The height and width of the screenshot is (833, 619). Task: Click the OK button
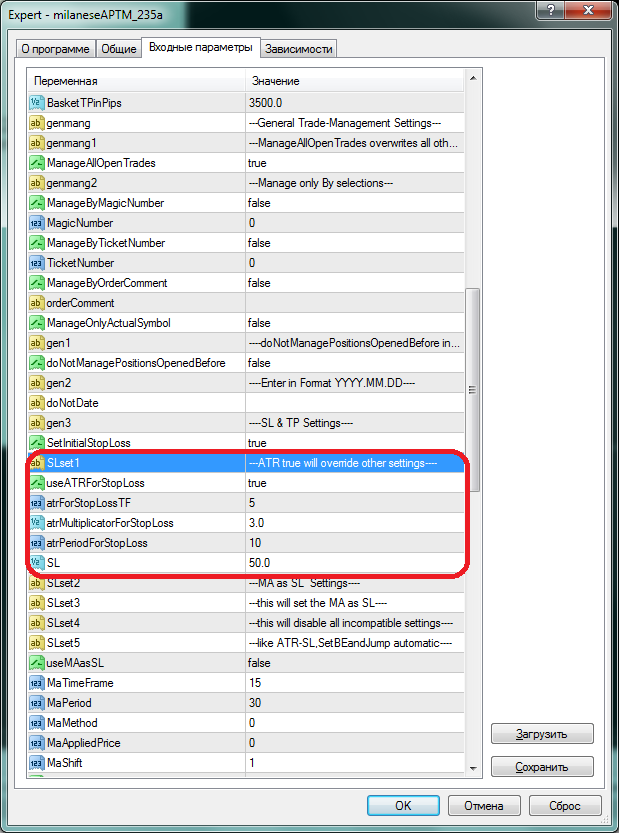click(403, 806)
